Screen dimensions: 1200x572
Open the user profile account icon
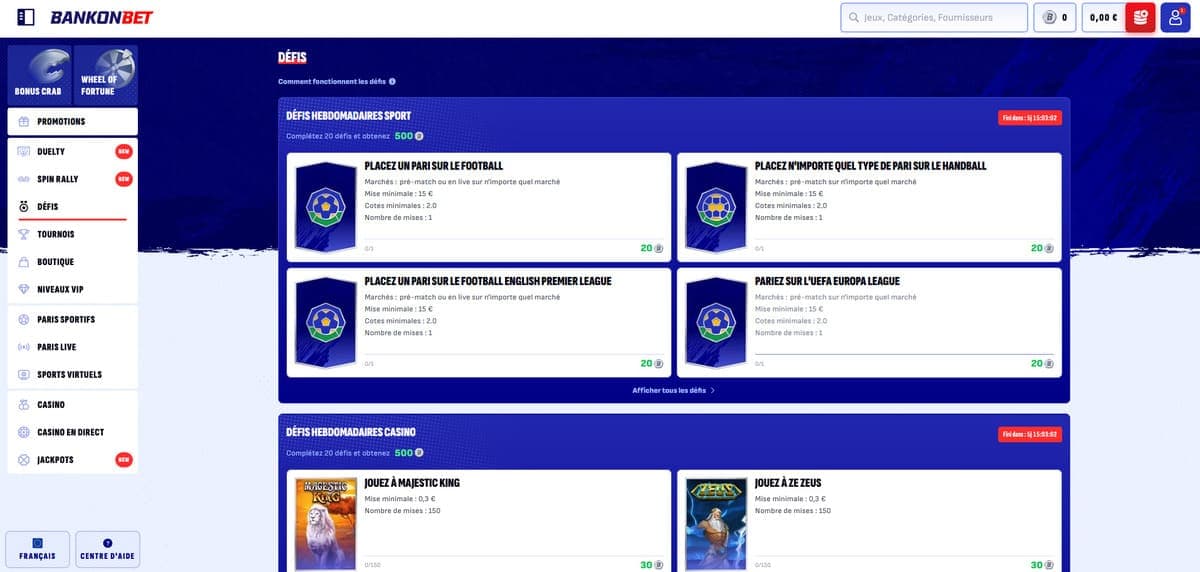(1175, 17)
